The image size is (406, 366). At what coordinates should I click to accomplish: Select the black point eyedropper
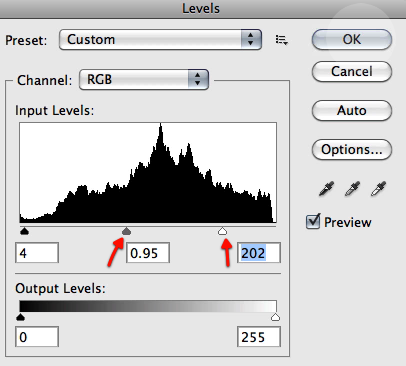tap(326, 189)
